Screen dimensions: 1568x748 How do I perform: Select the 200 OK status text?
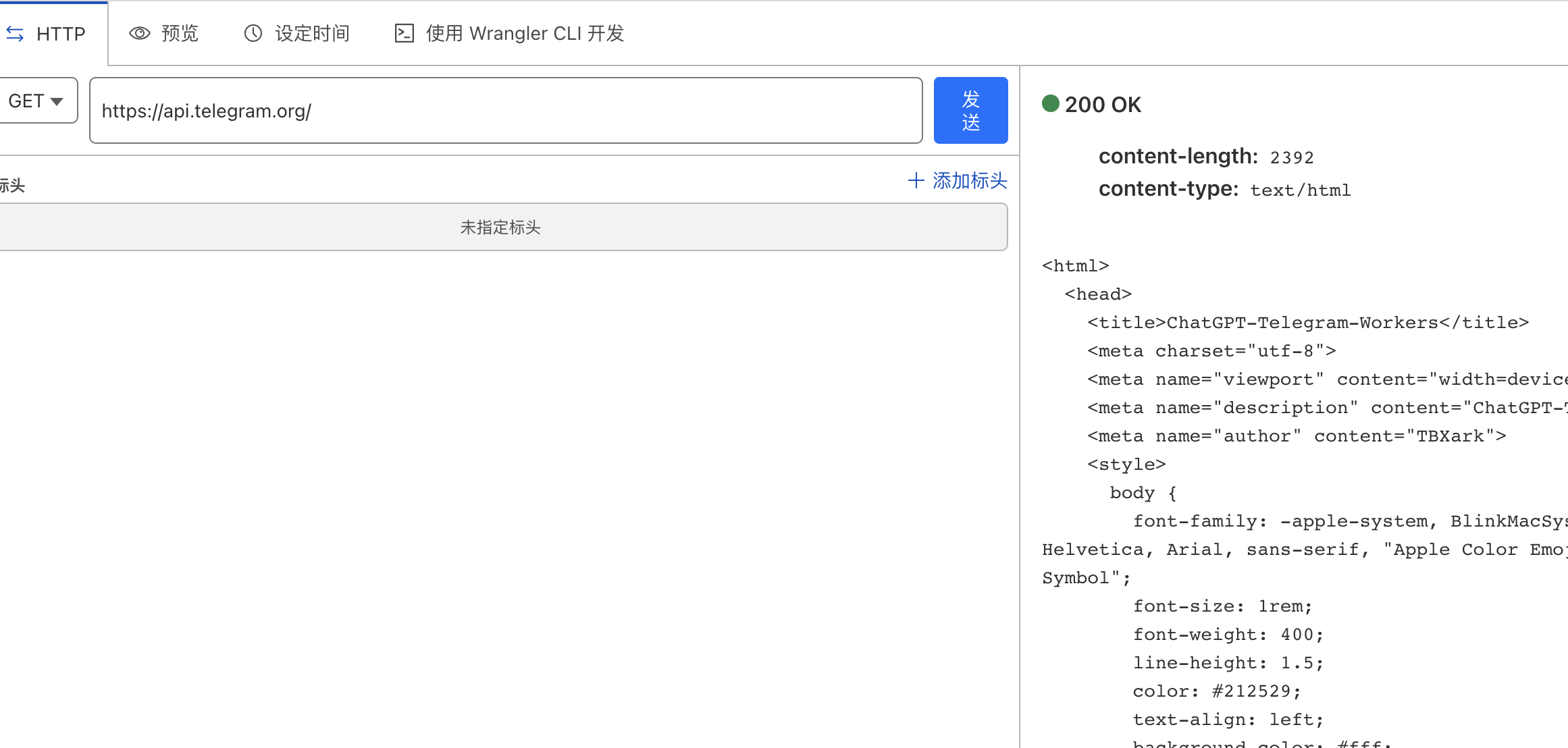[x=1103, y=104]
